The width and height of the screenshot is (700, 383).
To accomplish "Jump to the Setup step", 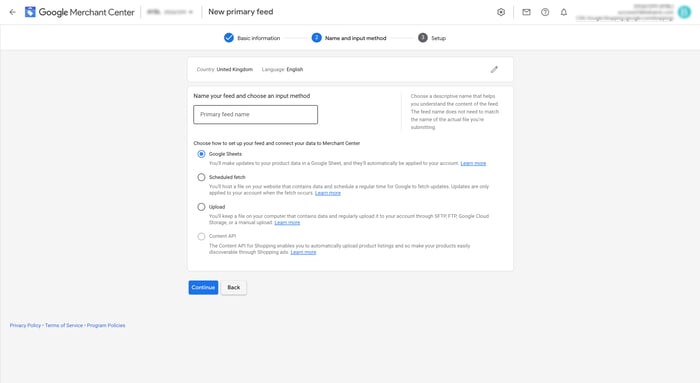I will point(432,38).
